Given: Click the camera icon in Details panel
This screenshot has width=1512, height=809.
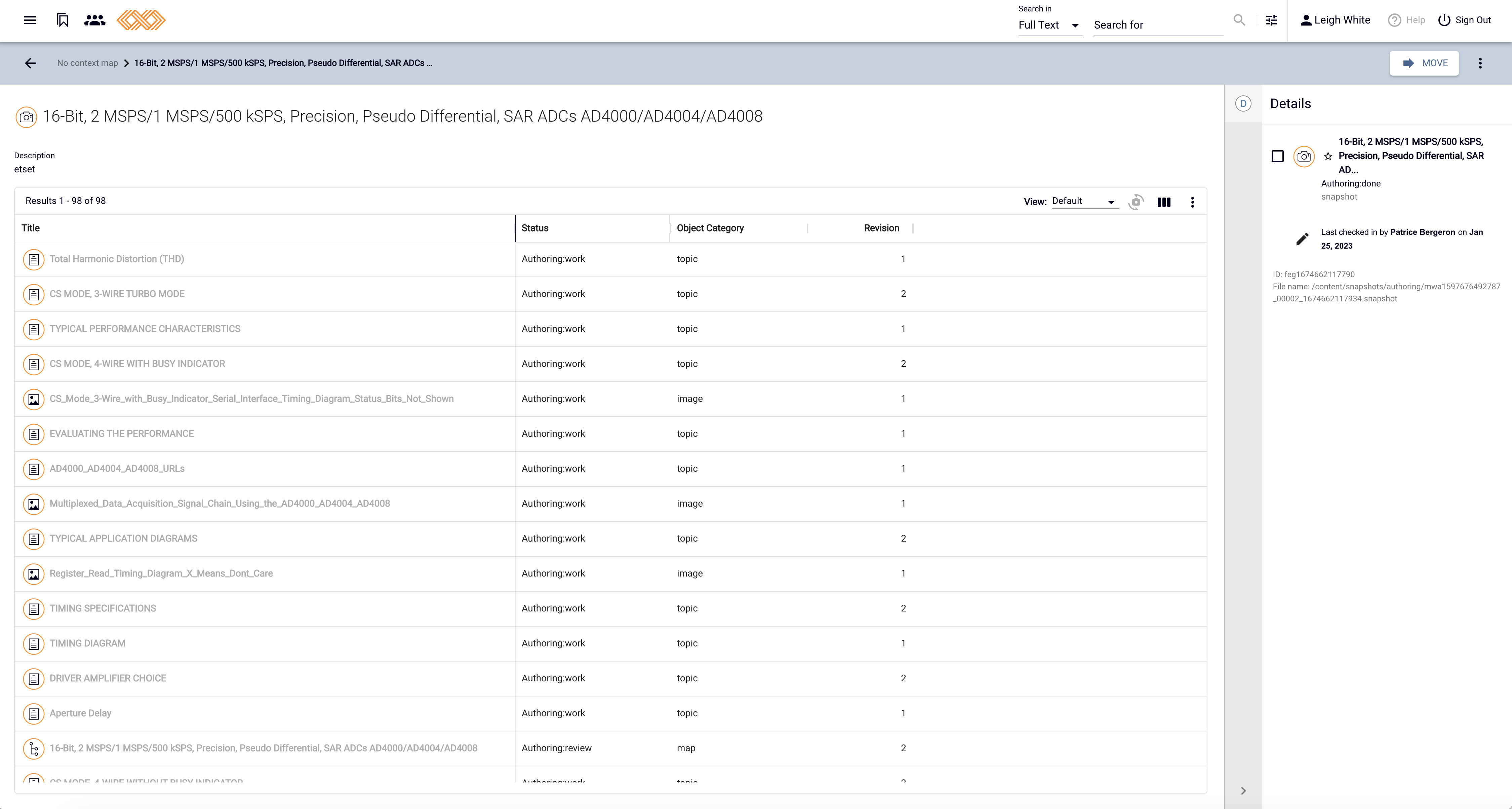Looking at the screenshot, I should point(1304,157).
